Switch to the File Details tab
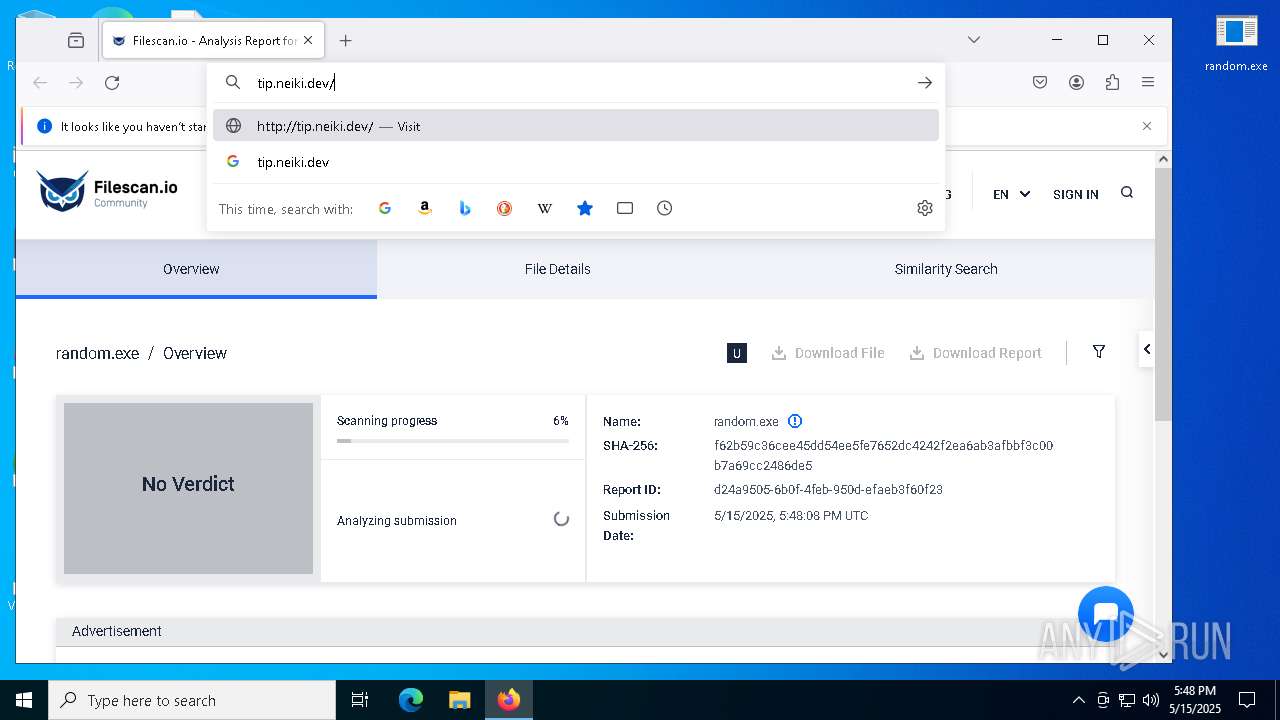This screenshot has height=720, width=1280. [x=557, y=269]
